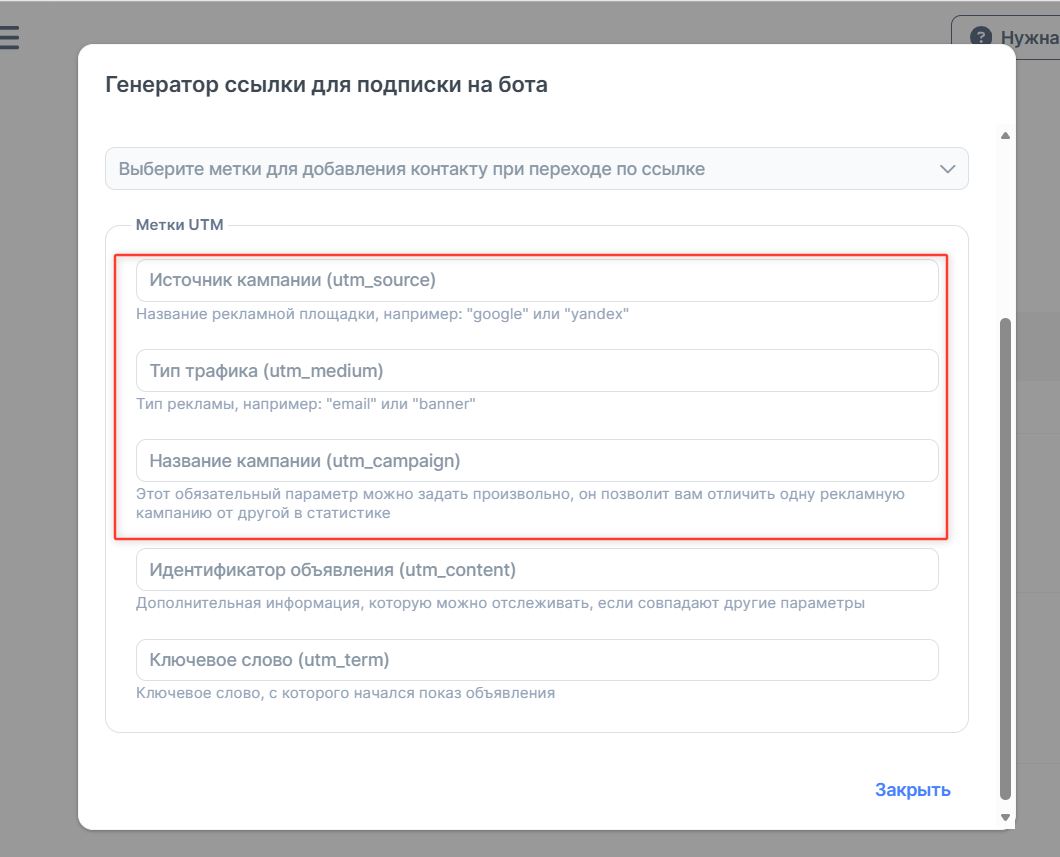1060x857 pixels.
Task: Click the hint mentioning "email" или "banner"
Action: (306, 404)
